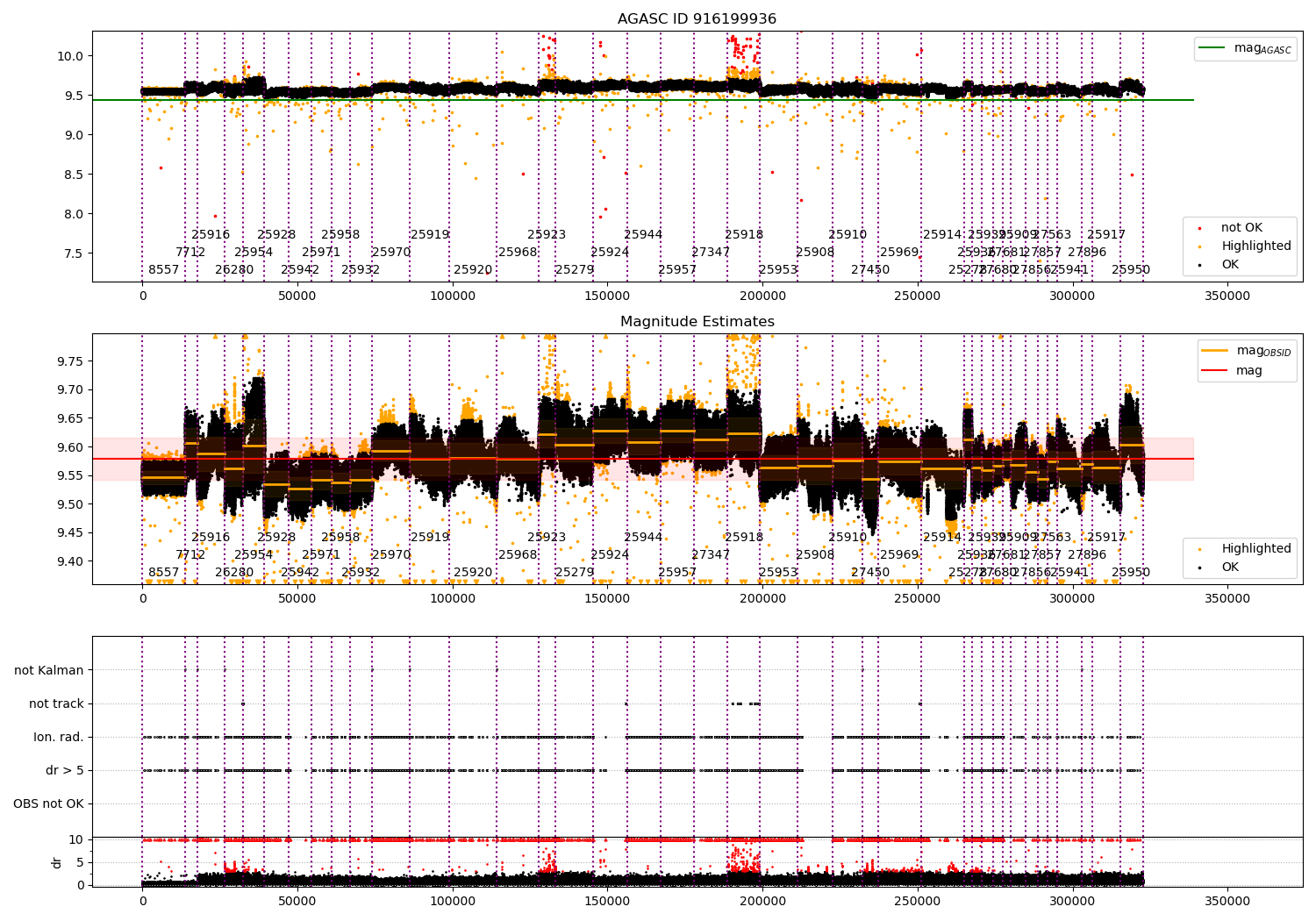Click obsid label 25969 in the magnitude plot
This screenshot has height=921, width=1316.
tap(899, 555)
